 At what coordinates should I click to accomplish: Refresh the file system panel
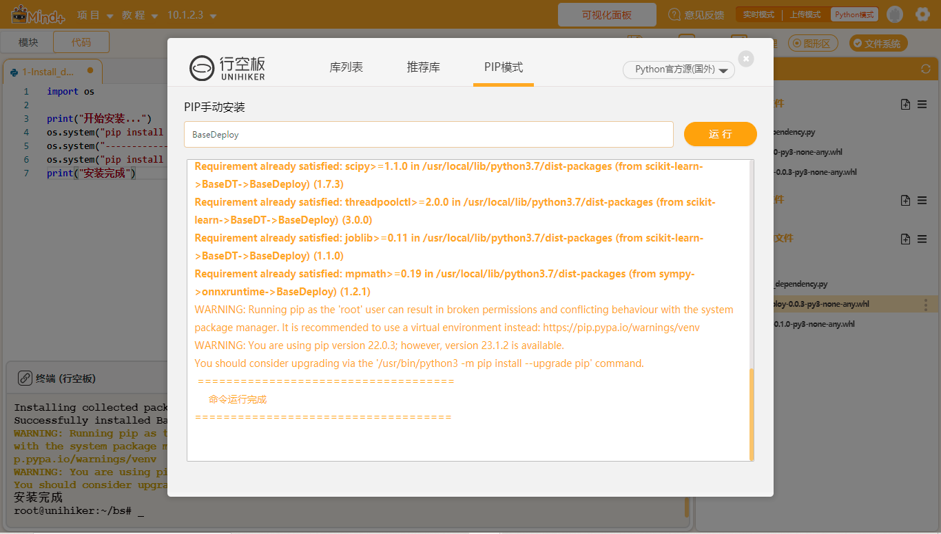tap(926, 69)
